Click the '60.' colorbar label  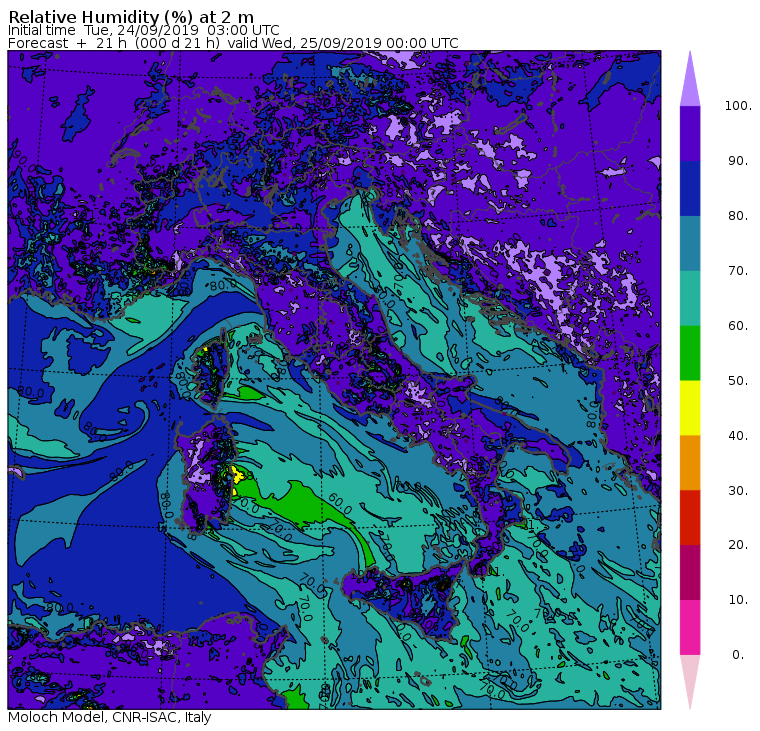point(738,325)
